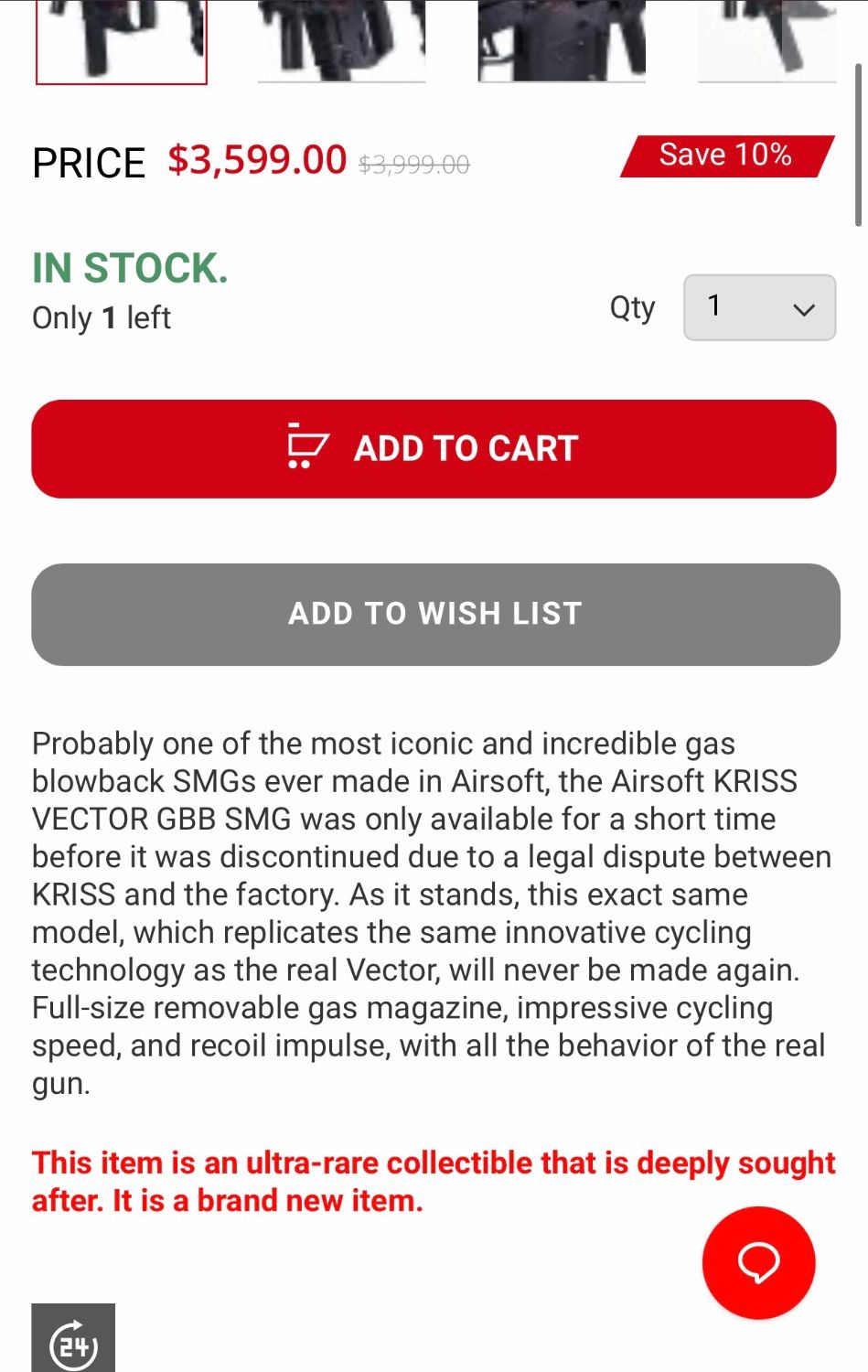Click the $3,599.00 sale price

(x=257, y=160)
